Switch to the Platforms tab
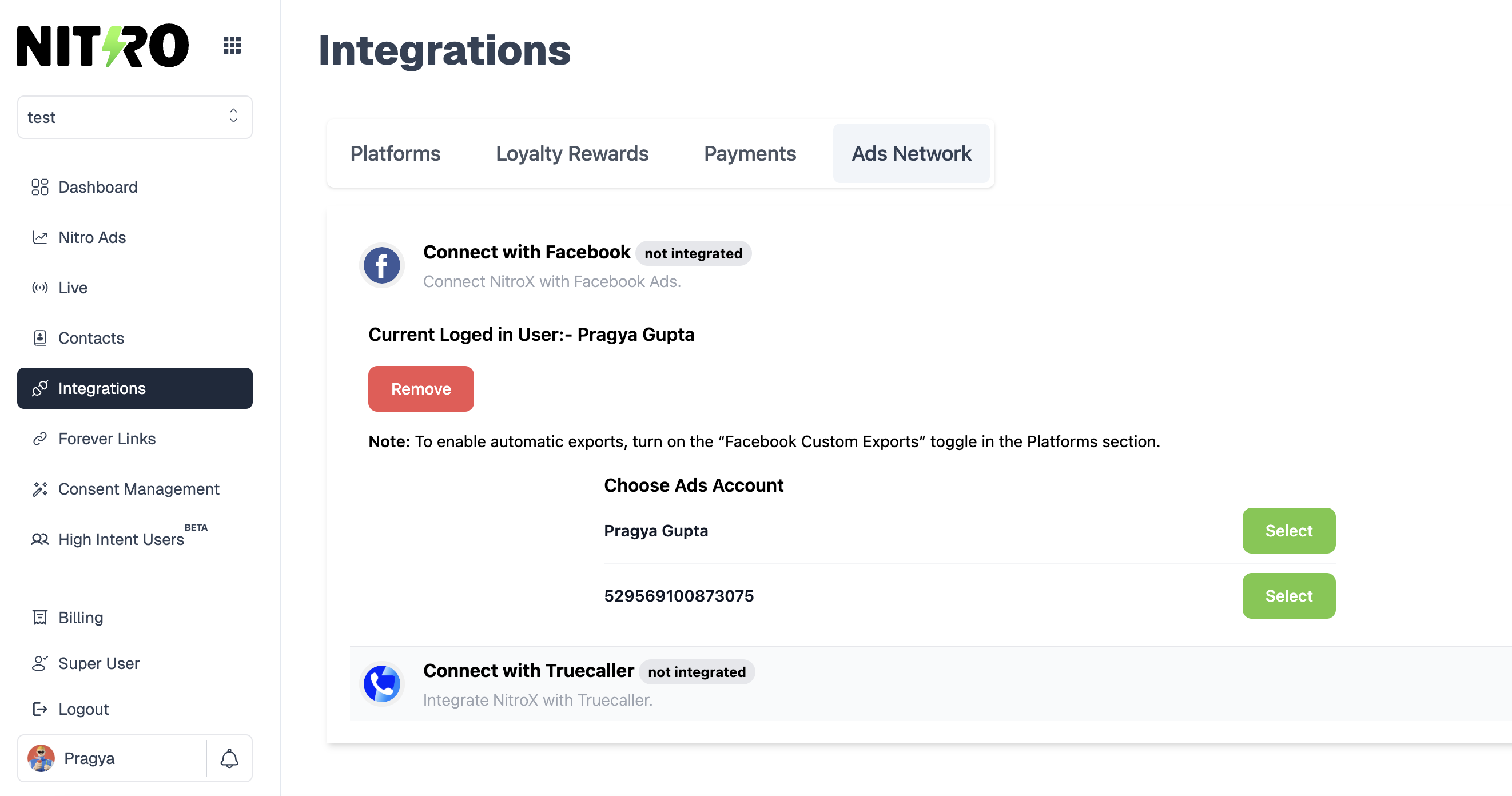This screenshot has width=1512, height=796. 396,153
